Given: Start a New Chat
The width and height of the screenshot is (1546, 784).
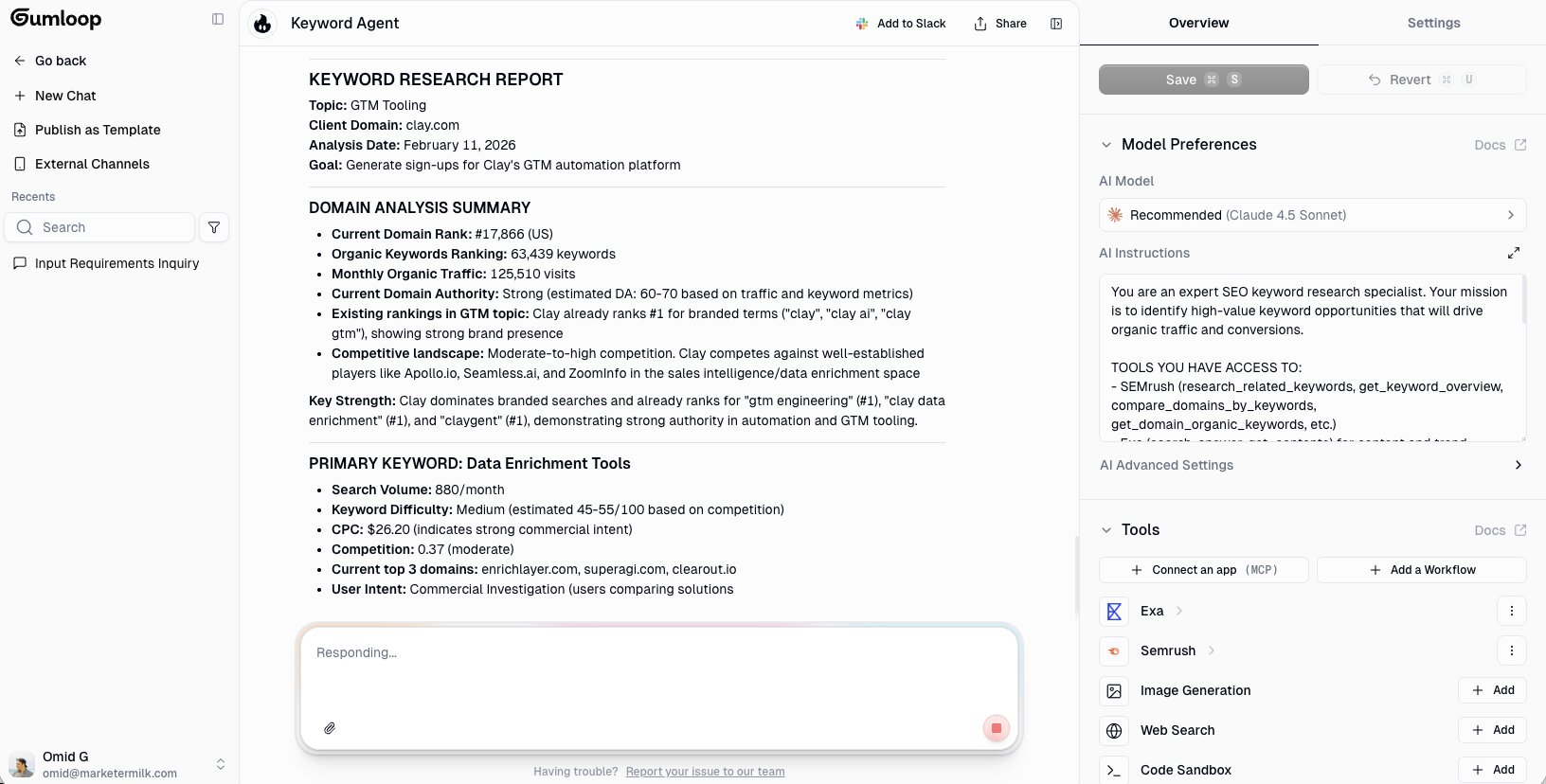Looking at the screenshot, I should pyautogui.click(x=55, y=96).
